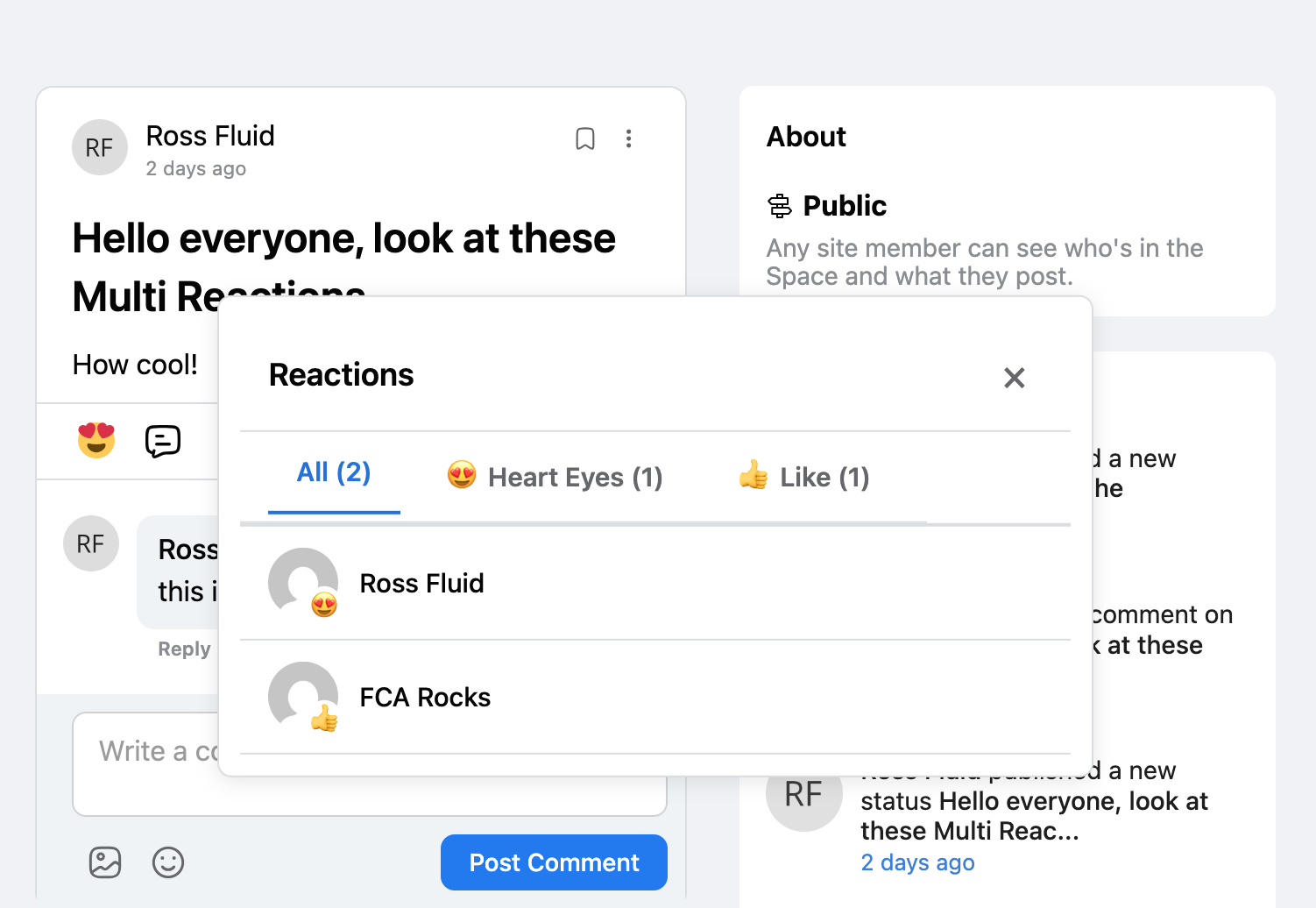Select the All reactions tab
Image resolution: width=1316 pixels, height=908 pixels.
(334, 472)
